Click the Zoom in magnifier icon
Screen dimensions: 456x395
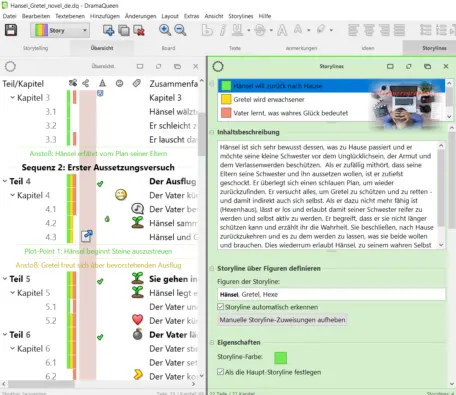pyautogui.click(x=165, y=30)
